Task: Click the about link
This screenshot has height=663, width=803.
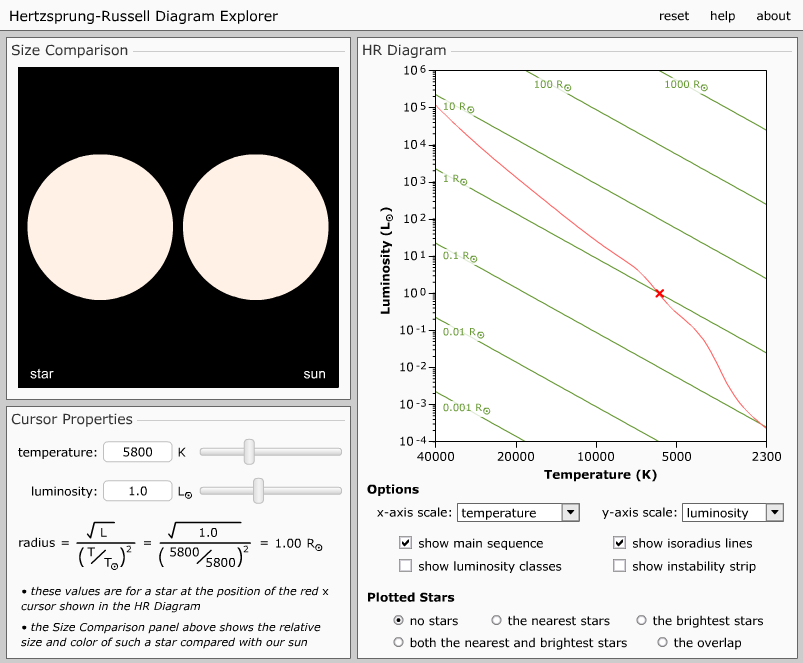Action: pos(773,16)
